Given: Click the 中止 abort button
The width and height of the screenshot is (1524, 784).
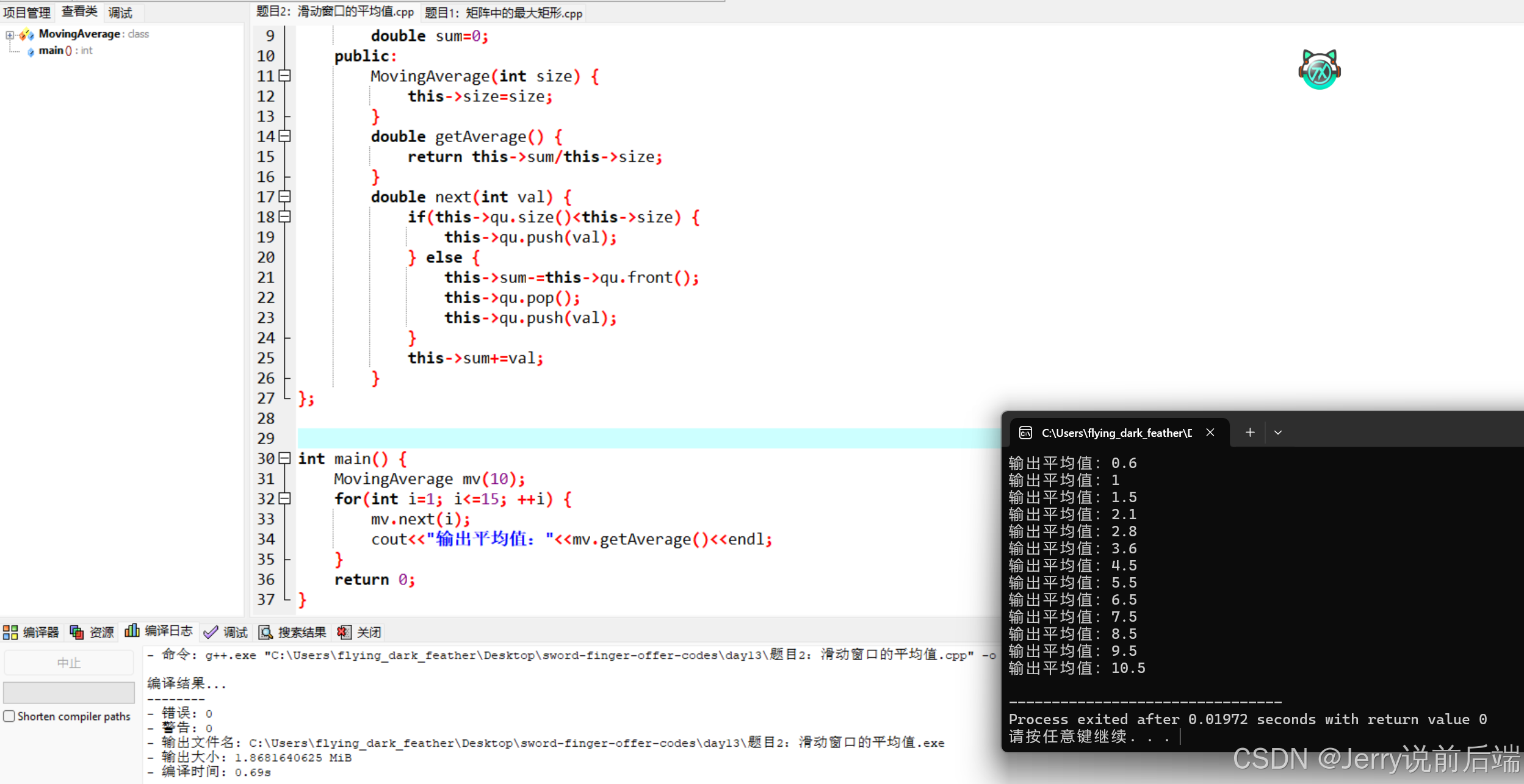Looking at the screenshot, I should (68, 663).
